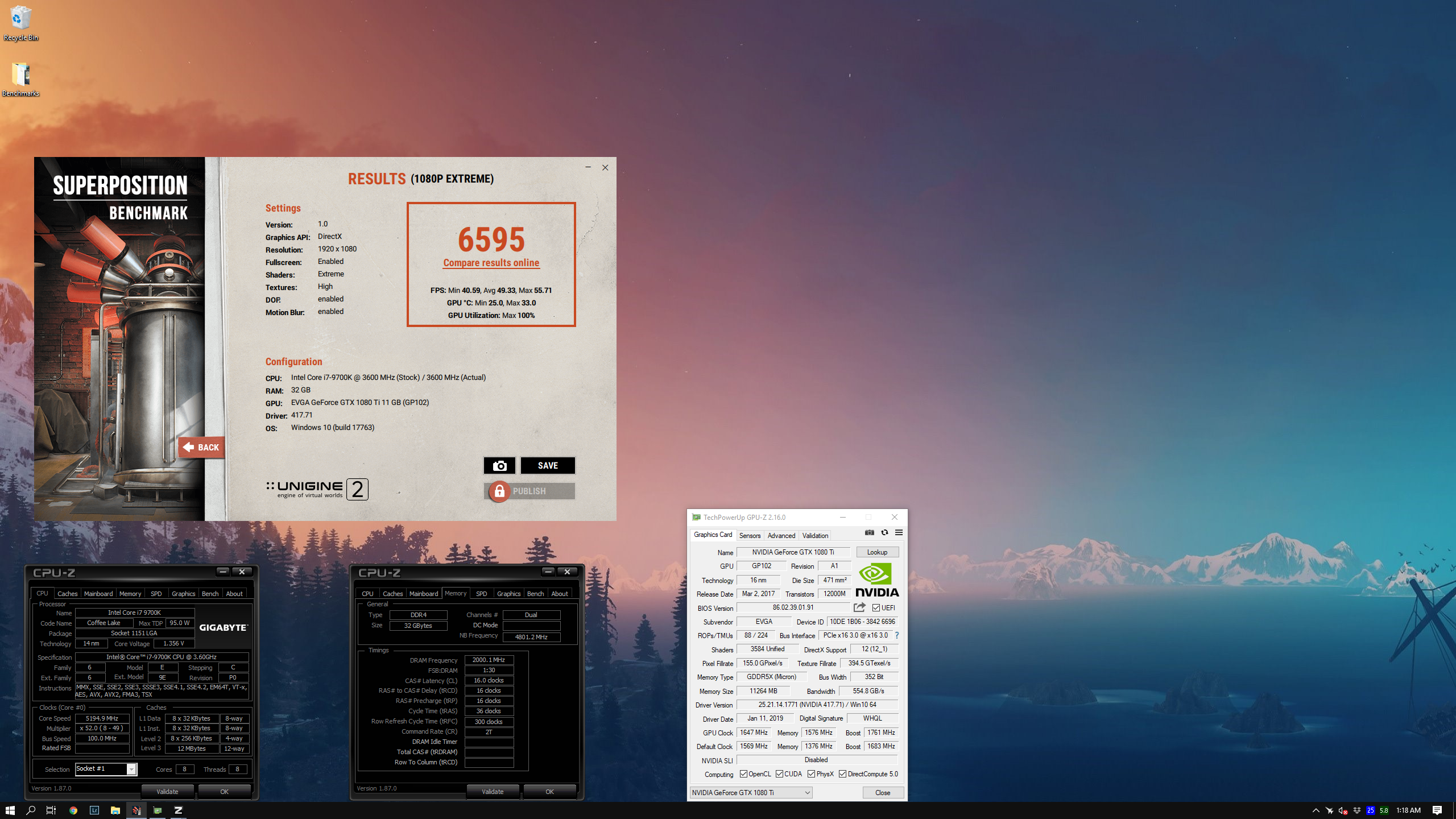
Task: Toggle the OpenCL checkbox
Action: [x=743, y=774]
